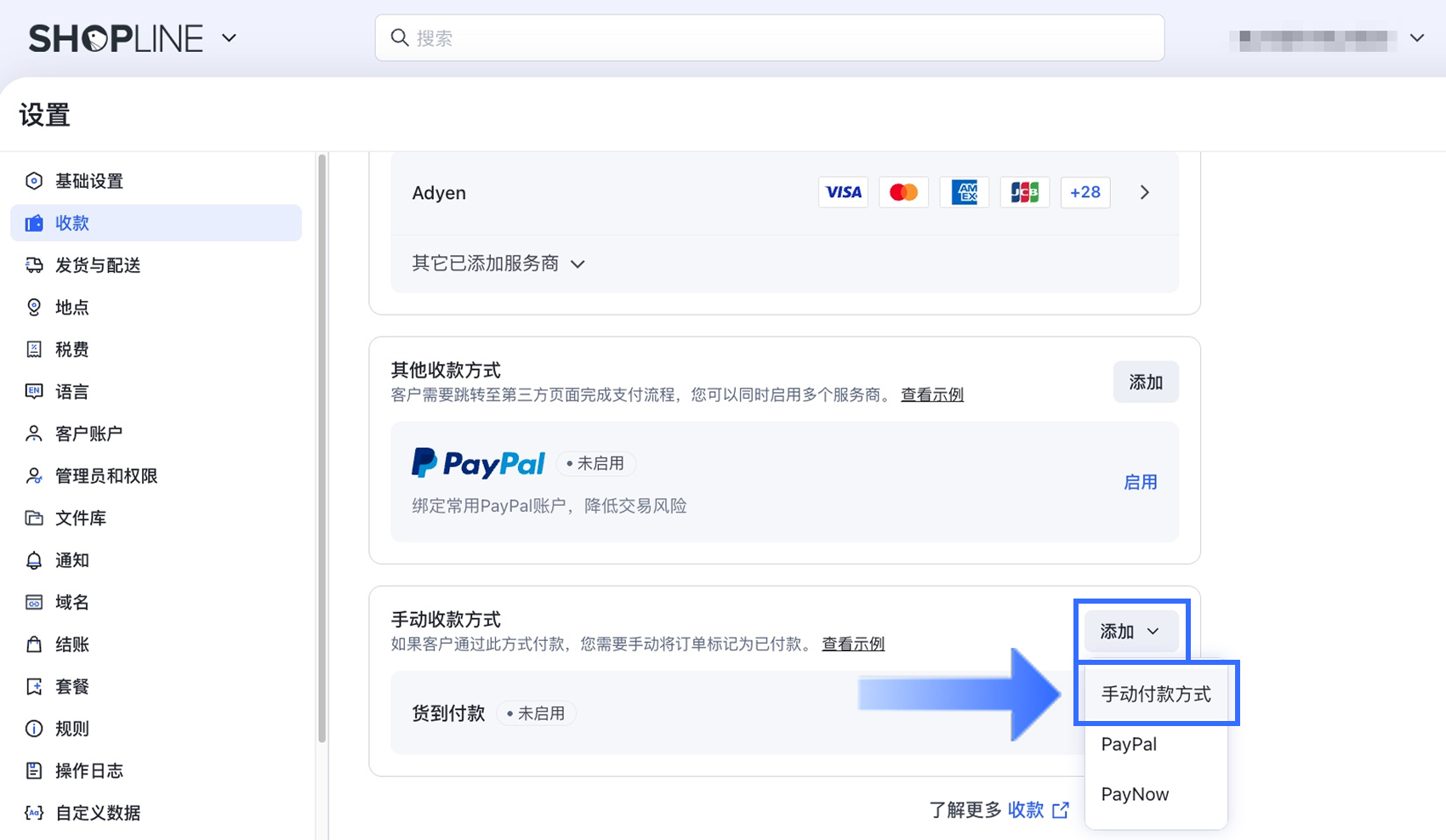Click the 结账 shopping bag icon
Screen dimensions: 1446x840
34,644
